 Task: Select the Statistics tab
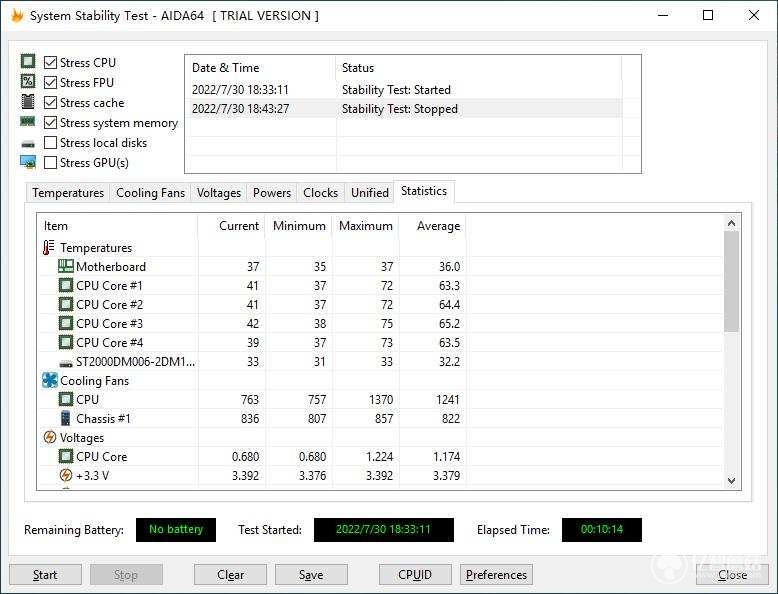[x=424, y=191]
